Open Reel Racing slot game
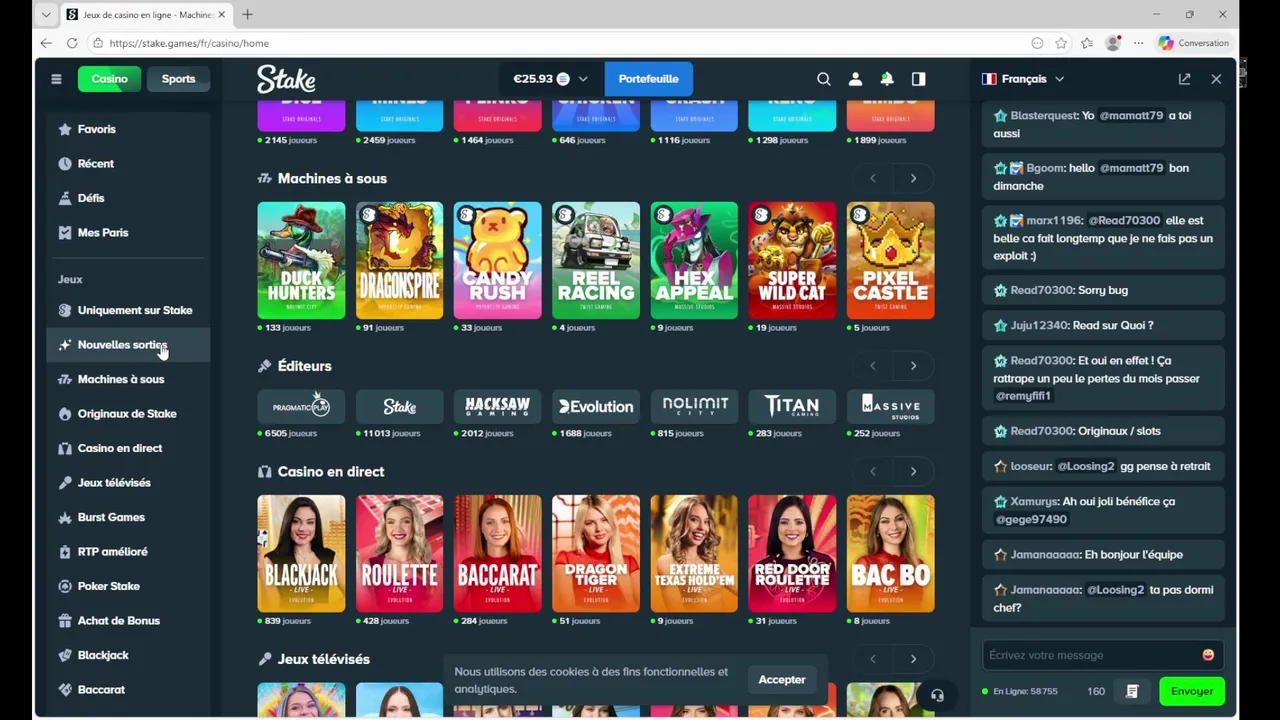The width and height of the screenshot is (1280, 720). tap(595, 261)
